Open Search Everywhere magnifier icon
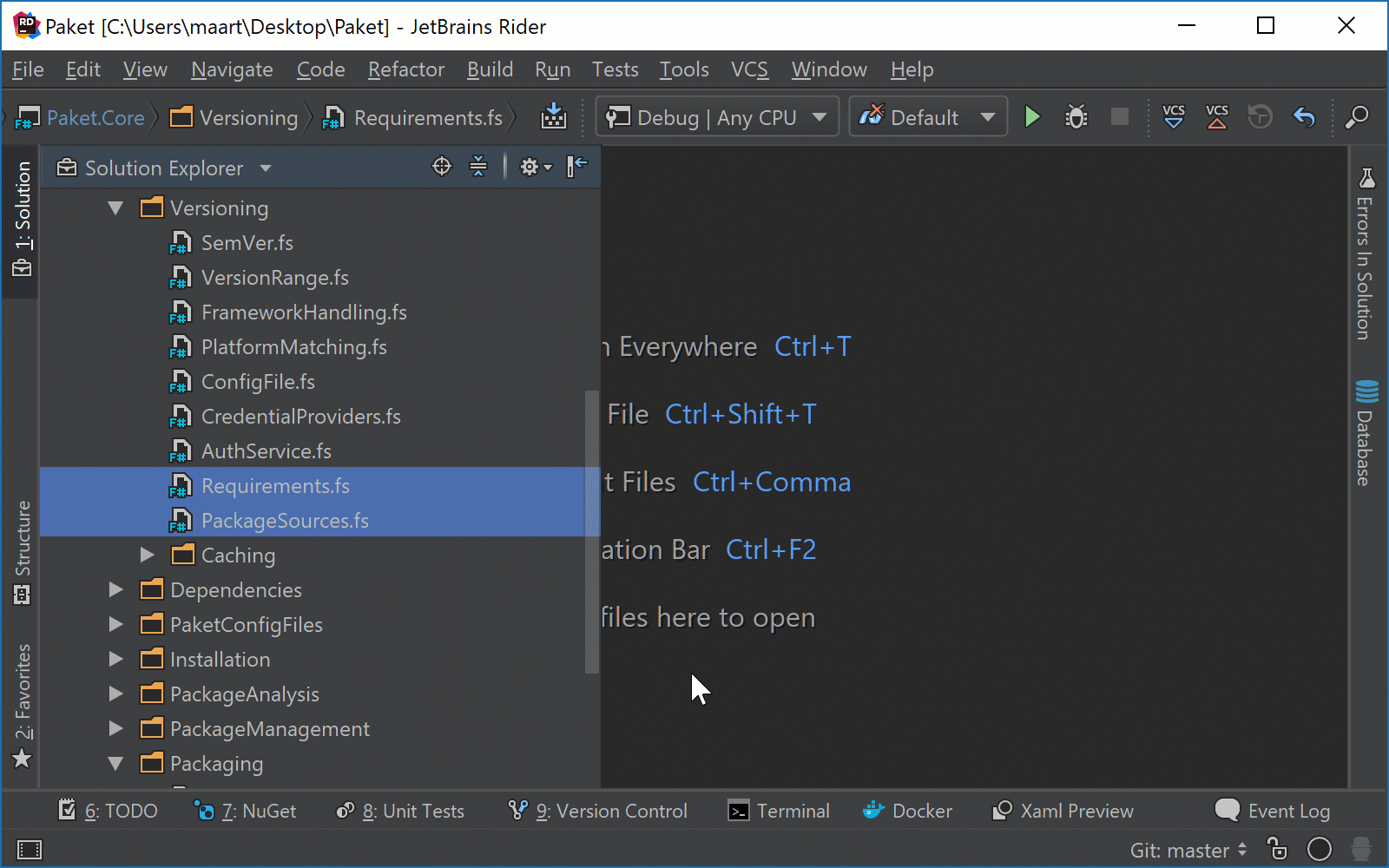 tap(1356, 117)
